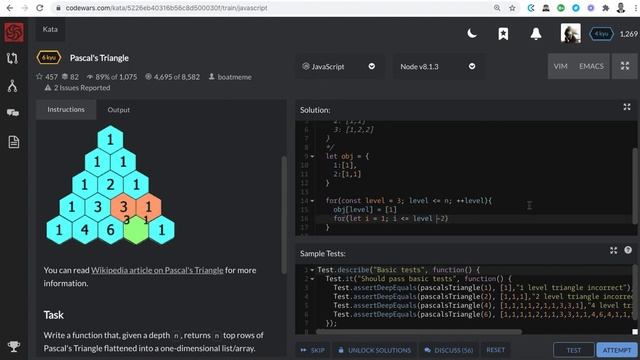Click the bookmark kata icon
Viewport: 640px width, 360px height.
[x=503, y=34]
